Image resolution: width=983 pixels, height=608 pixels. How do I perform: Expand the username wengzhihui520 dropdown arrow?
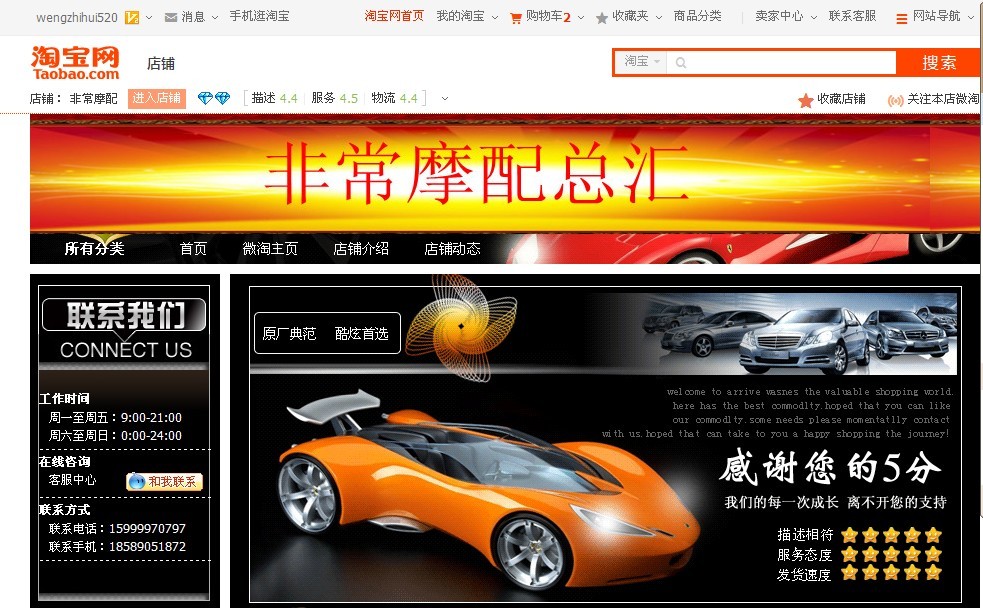click(149, 18)
